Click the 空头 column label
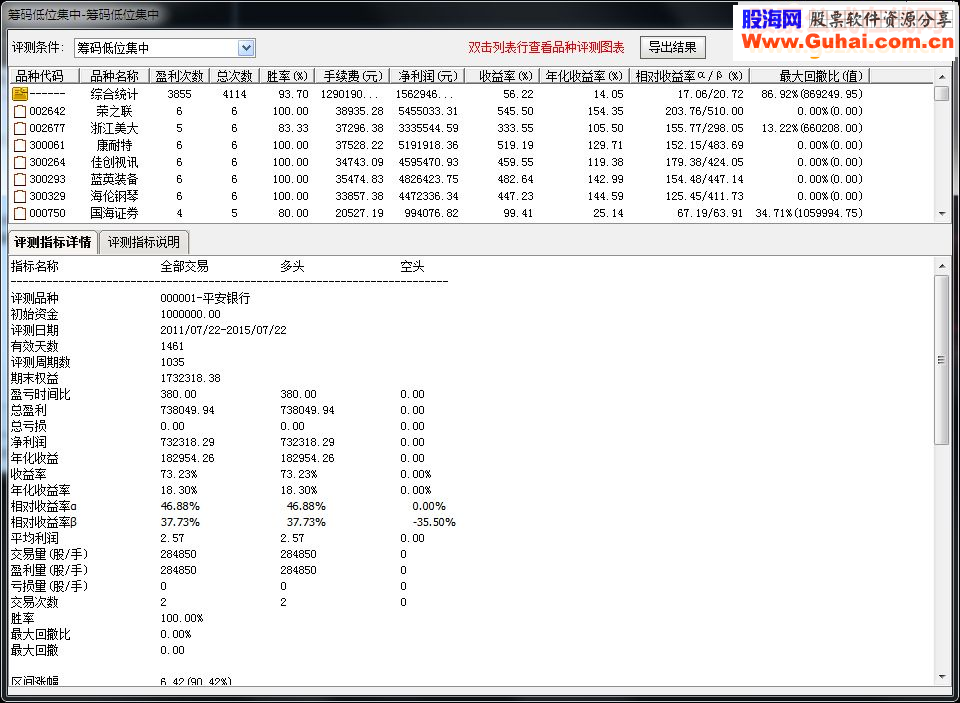Screen dimensions: 960x703 tap(412, 266)
